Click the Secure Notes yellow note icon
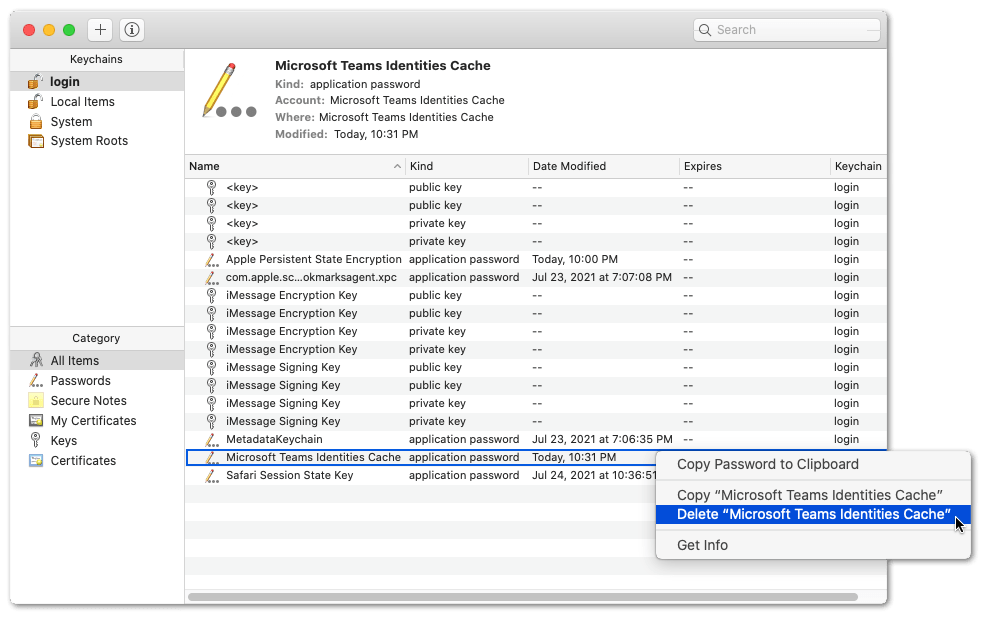This screenshot has width=983, height=620. 36,401
